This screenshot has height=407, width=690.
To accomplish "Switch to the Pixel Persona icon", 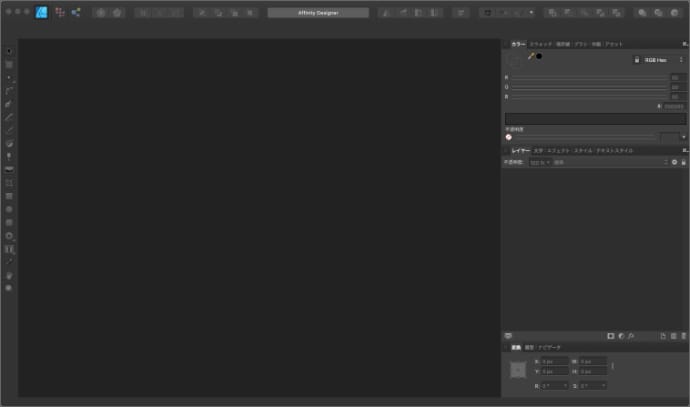I will point(58,12).
